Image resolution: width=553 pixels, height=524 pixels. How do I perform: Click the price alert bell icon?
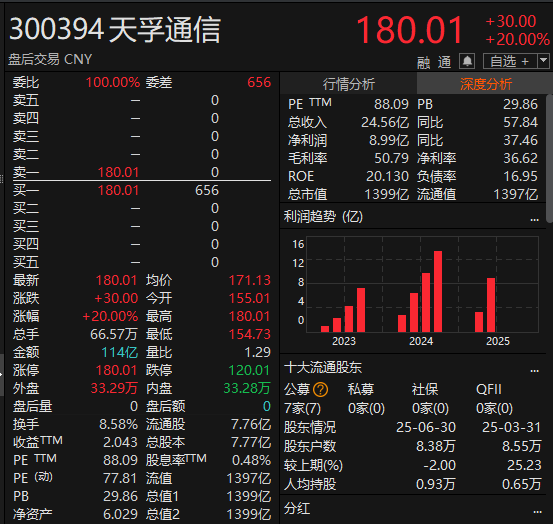pyautogui.click(x=467, y=61)
